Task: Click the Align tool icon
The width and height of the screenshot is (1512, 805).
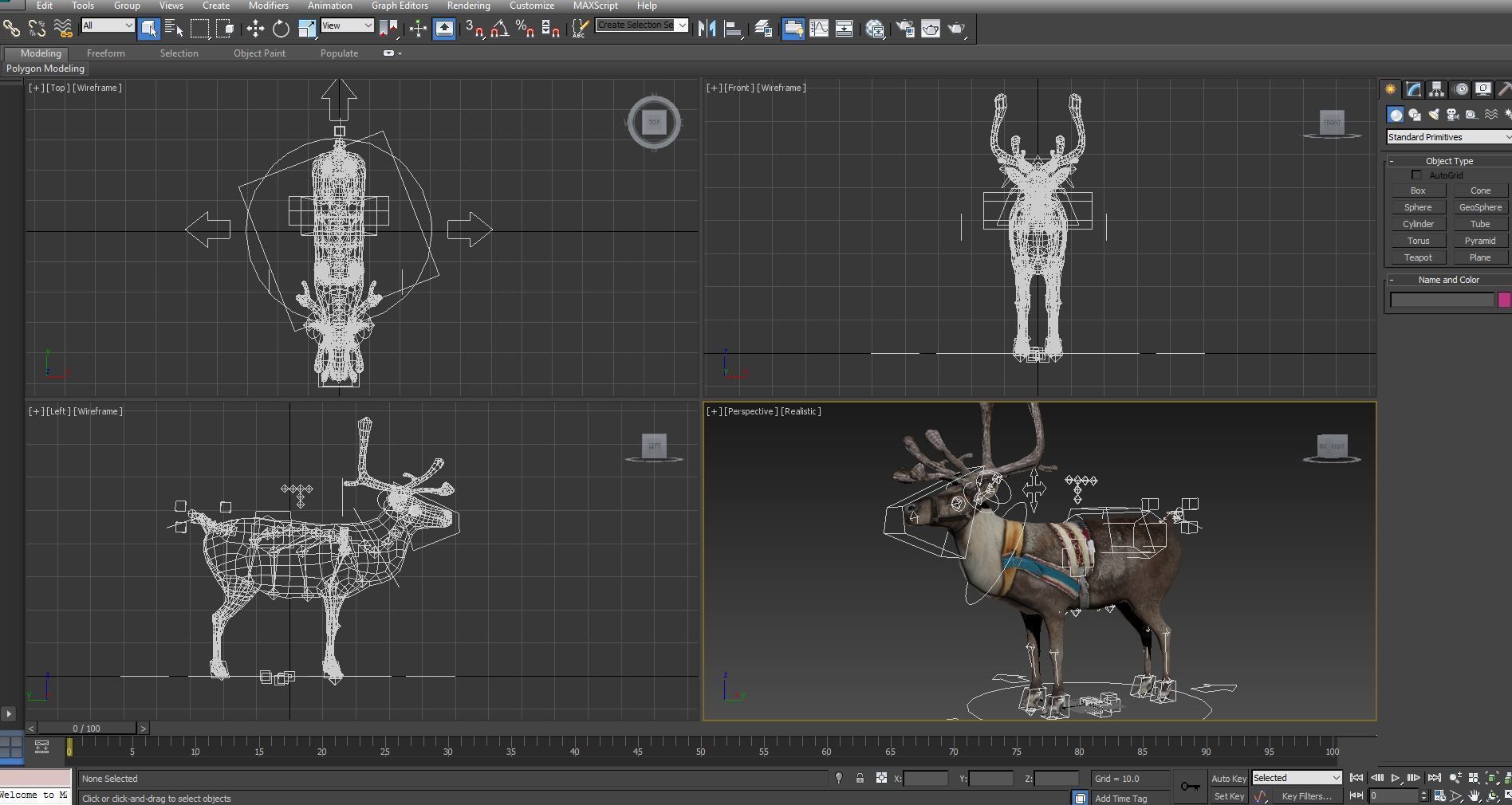Action: pyautogui.click(x=733, y=29)
